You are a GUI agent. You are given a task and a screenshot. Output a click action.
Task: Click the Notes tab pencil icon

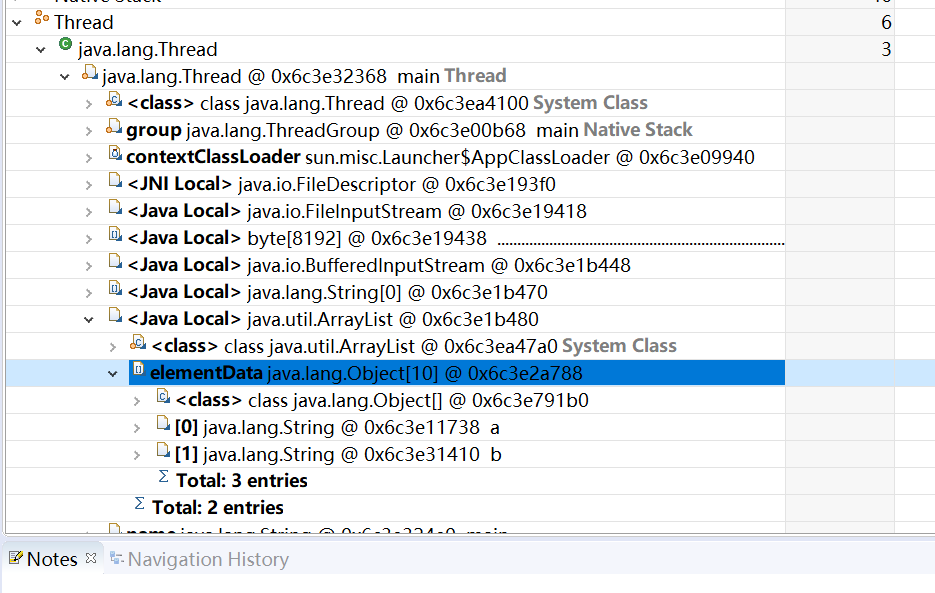[17, 559]
